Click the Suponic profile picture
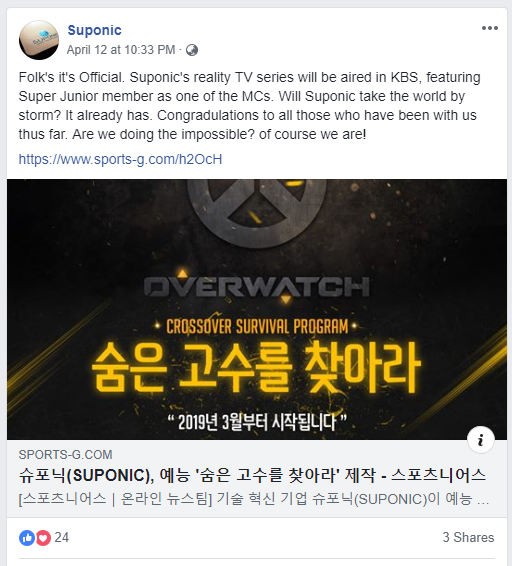The height and width of the screenshot is (566, 512). click(x=39, y=40)
